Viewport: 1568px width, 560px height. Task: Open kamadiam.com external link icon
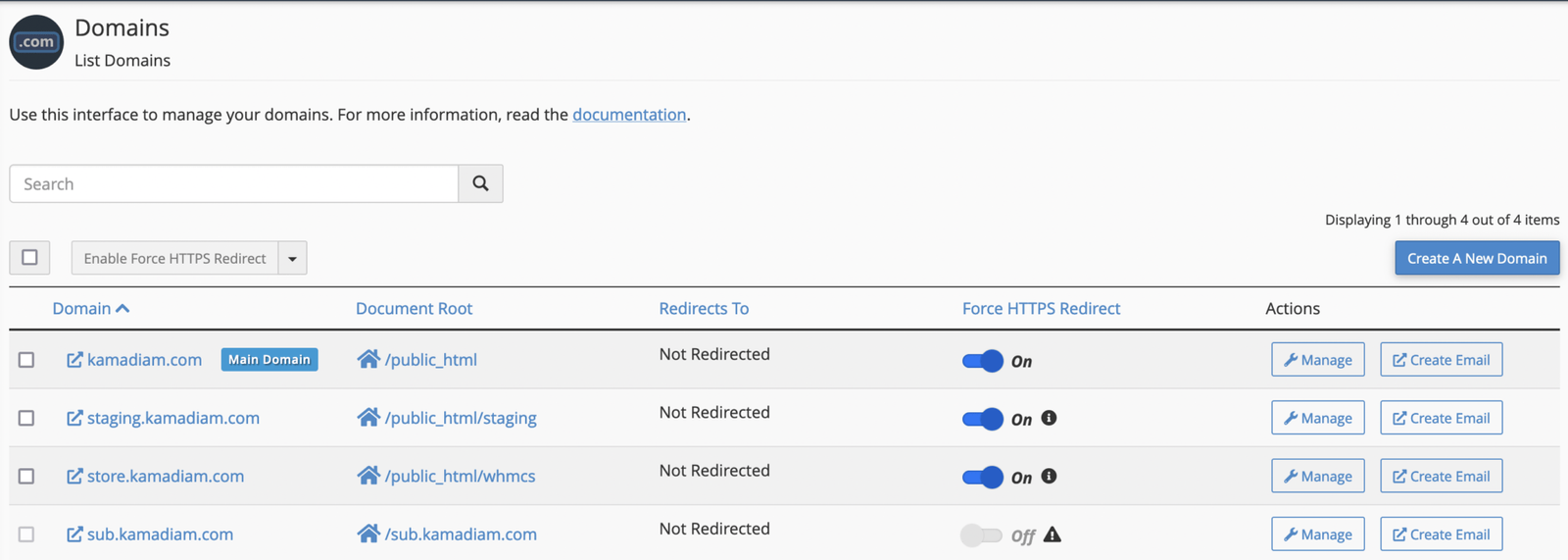(x=74, y=360)
